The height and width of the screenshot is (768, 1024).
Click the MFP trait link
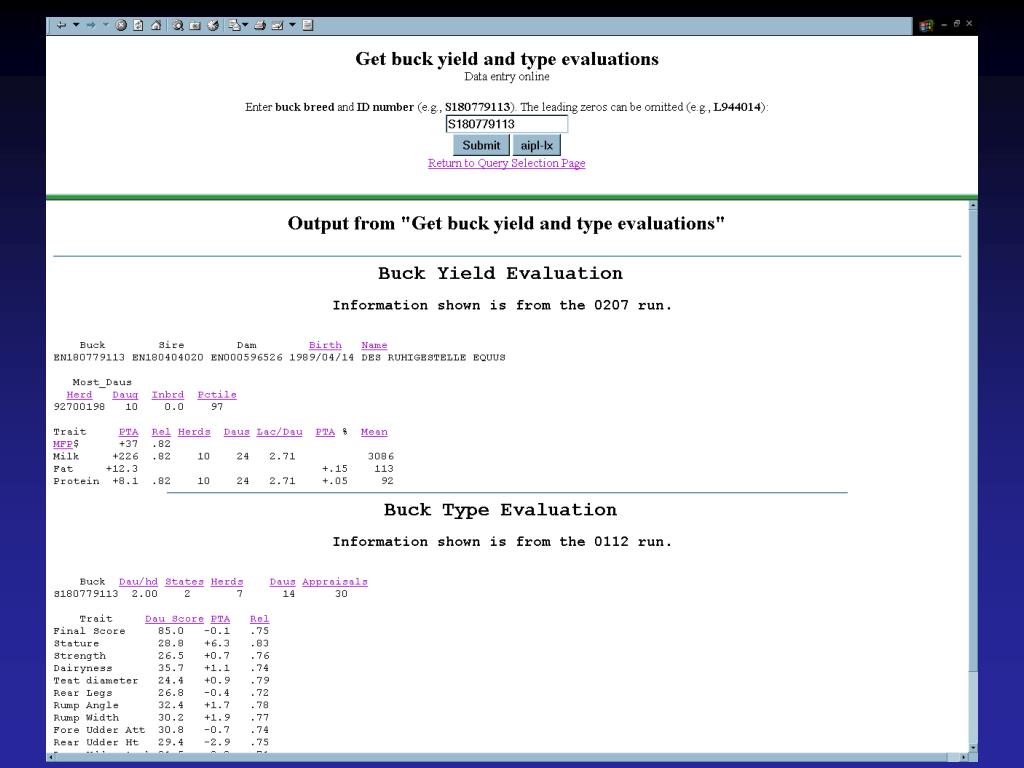(x=63, y=444)
